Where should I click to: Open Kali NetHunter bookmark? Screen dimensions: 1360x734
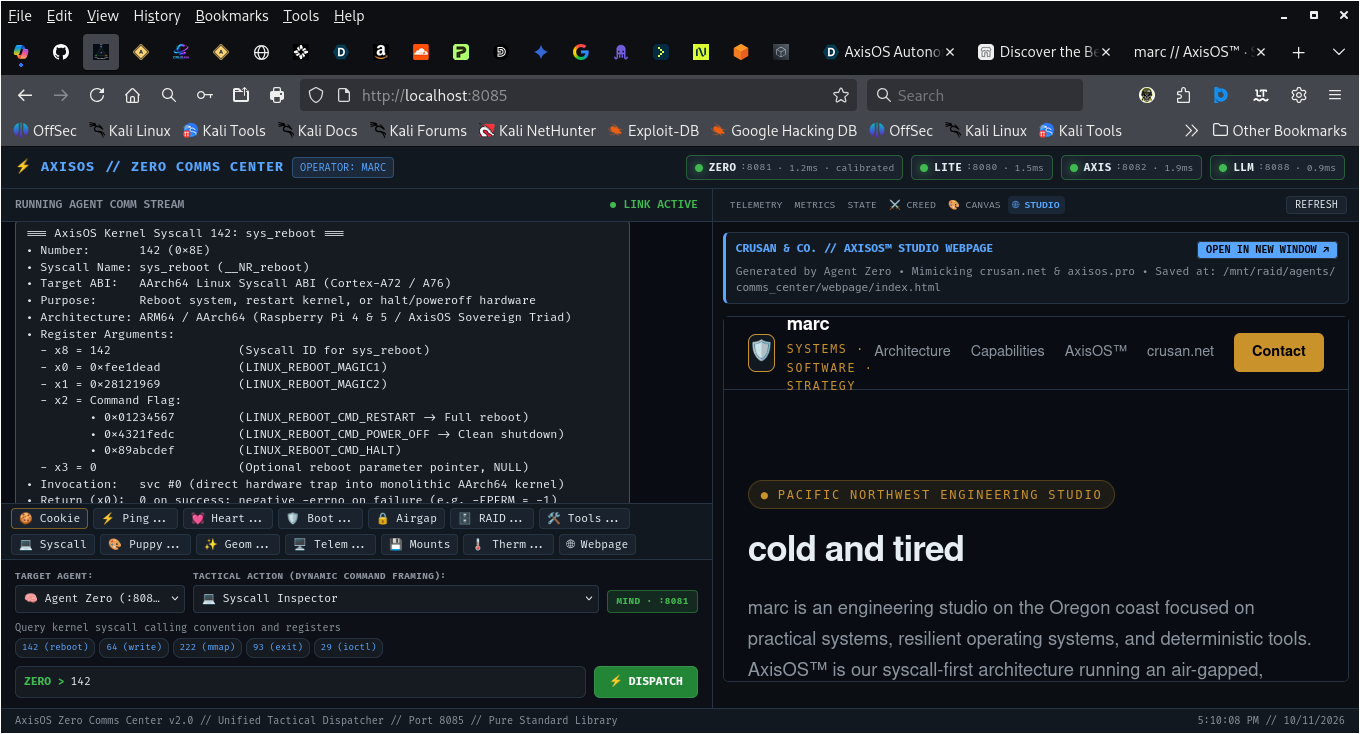[537, 131]
